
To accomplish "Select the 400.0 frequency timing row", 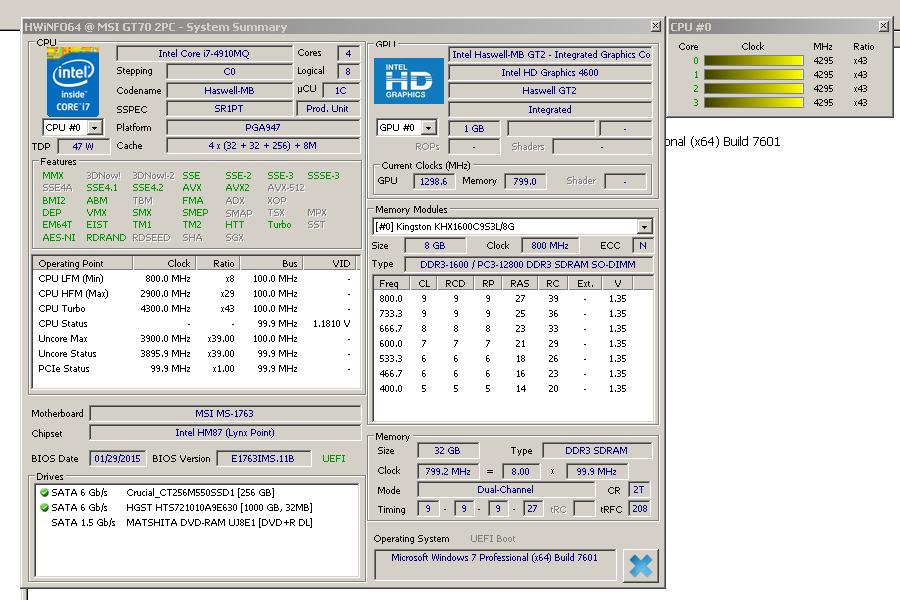I will (x=513, y=389).
